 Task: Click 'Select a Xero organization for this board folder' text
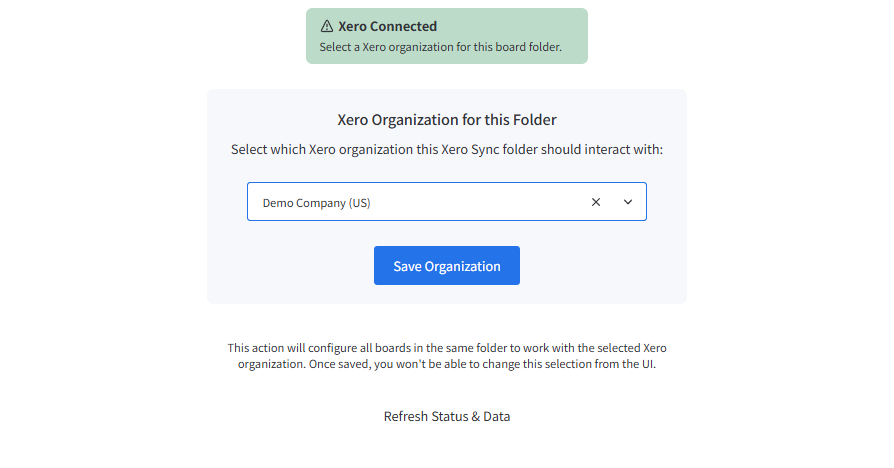(x=440, y=47)
